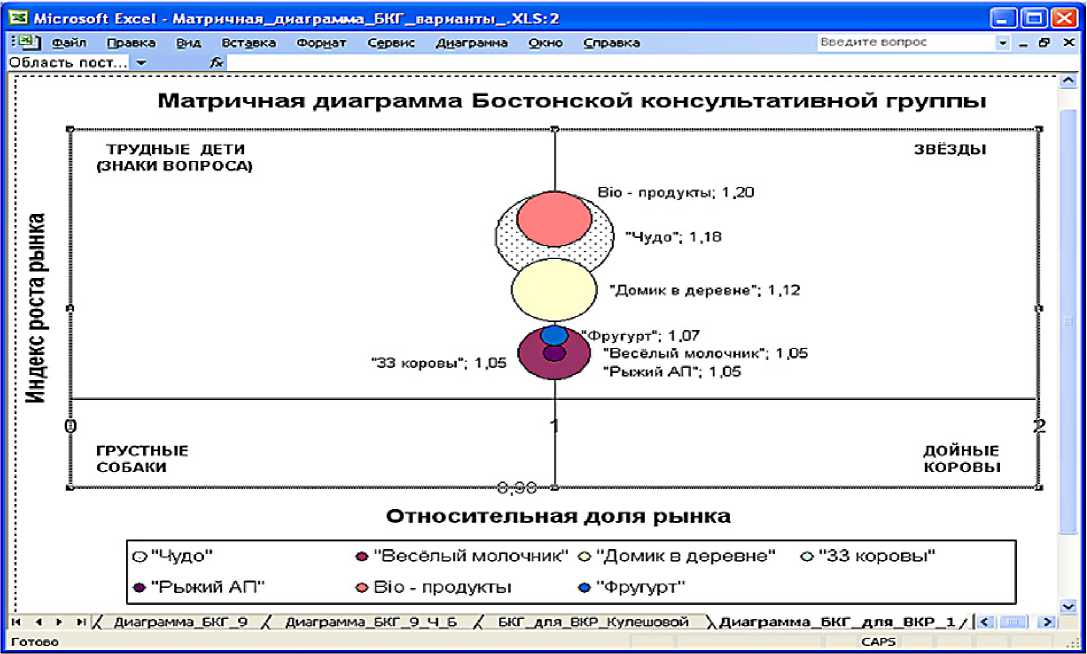Click legend entry '"Фругурт"'

pos(632,587)
